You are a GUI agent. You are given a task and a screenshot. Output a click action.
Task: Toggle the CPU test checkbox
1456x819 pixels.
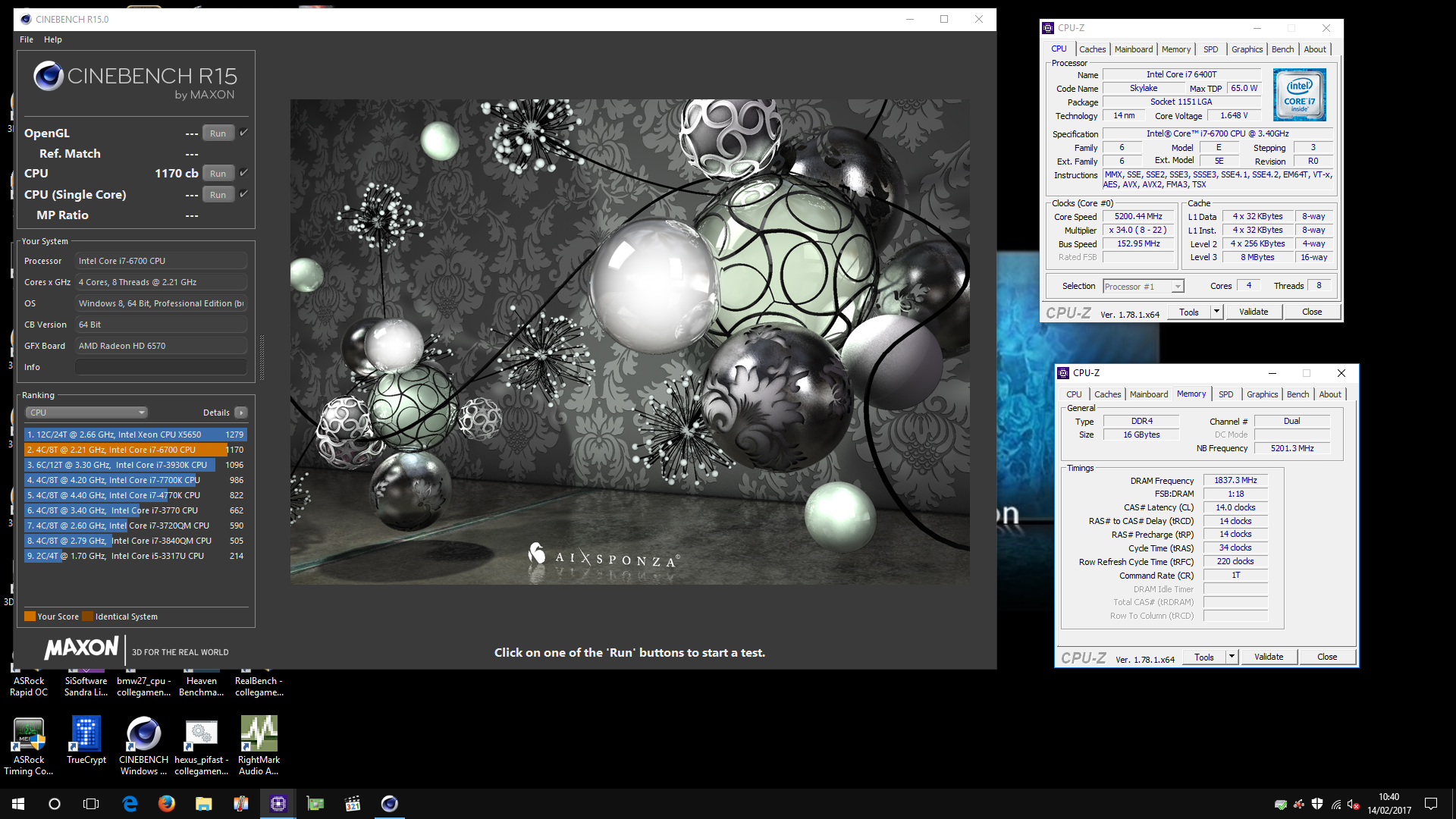(244, 173)
